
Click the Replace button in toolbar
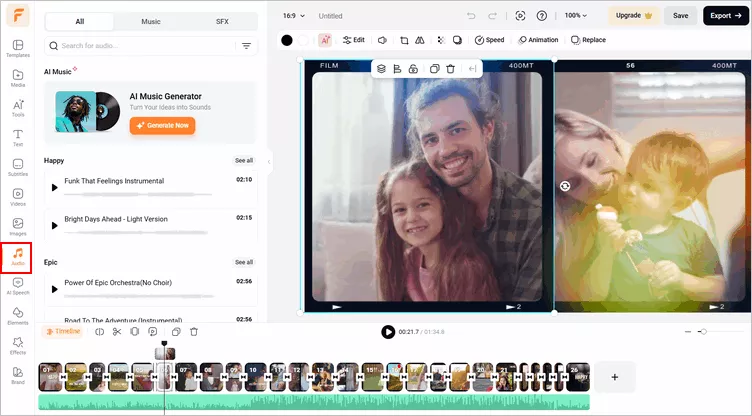coord(588,40)
